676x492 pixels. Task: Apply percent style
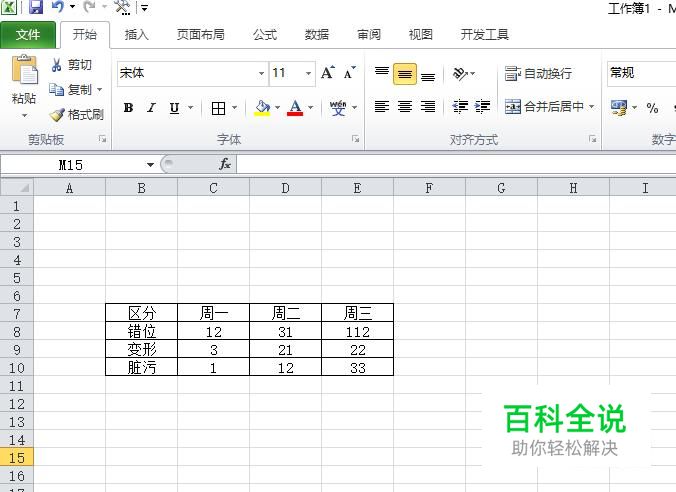(x=652, y=108)
